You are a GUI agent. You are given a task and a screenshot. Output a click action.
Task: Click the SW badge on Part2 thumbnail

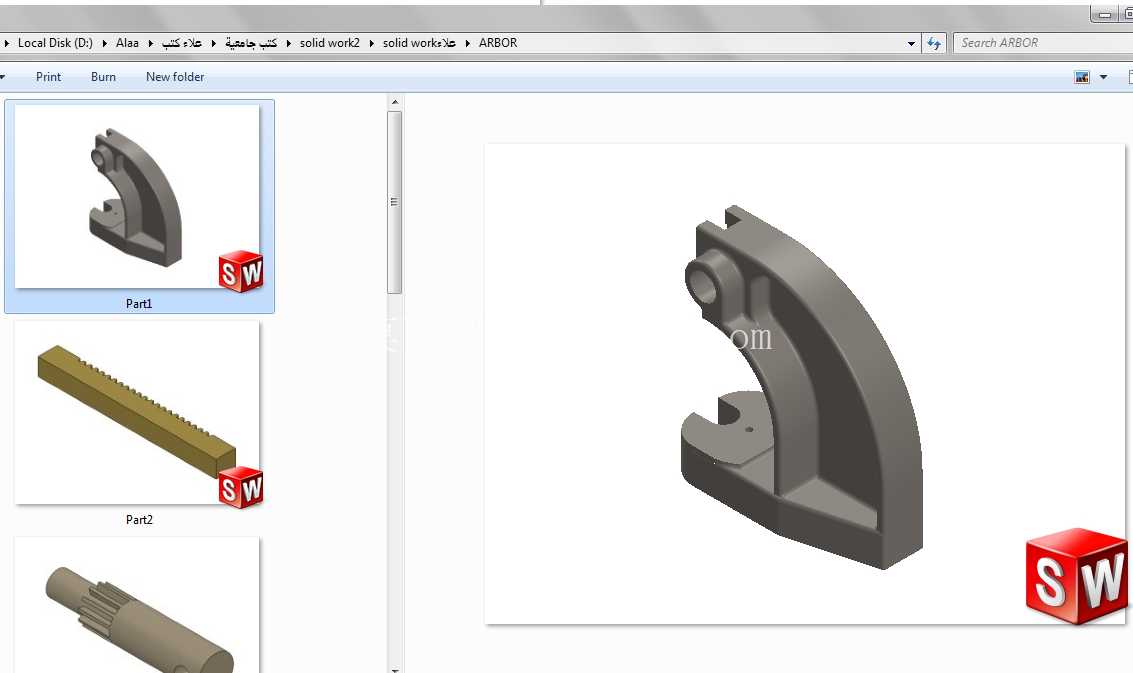[241, 487]
